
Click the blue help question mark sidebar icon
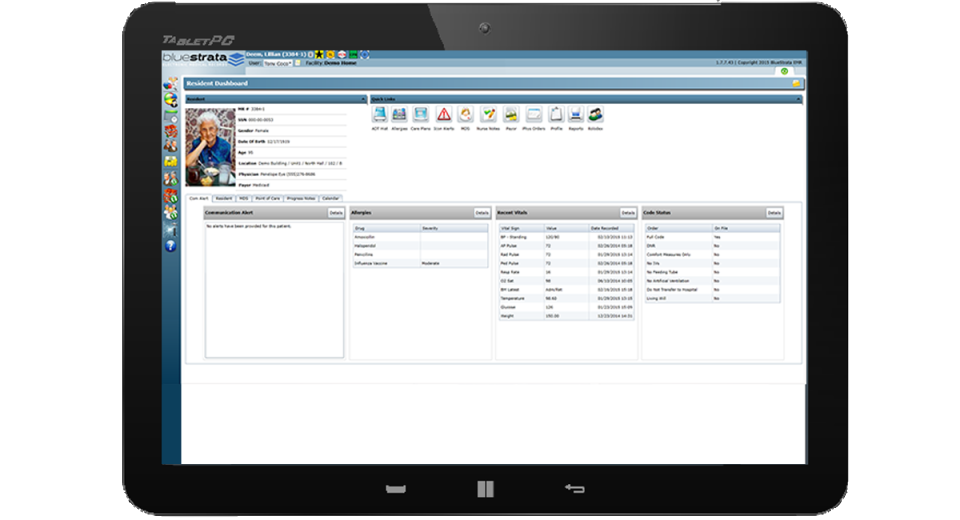(170, 246)
